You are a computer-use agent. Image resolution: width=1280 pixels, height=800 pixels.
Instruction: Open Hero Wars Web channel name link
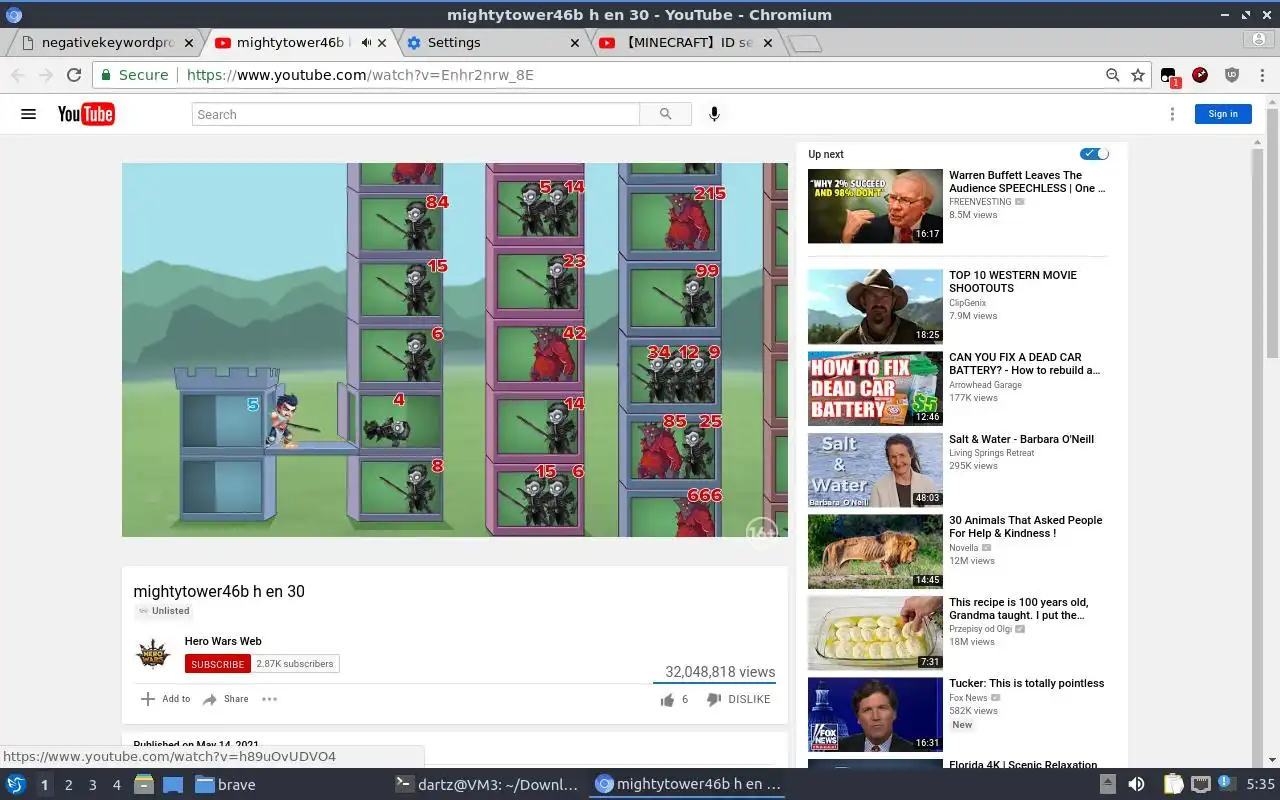223,641
